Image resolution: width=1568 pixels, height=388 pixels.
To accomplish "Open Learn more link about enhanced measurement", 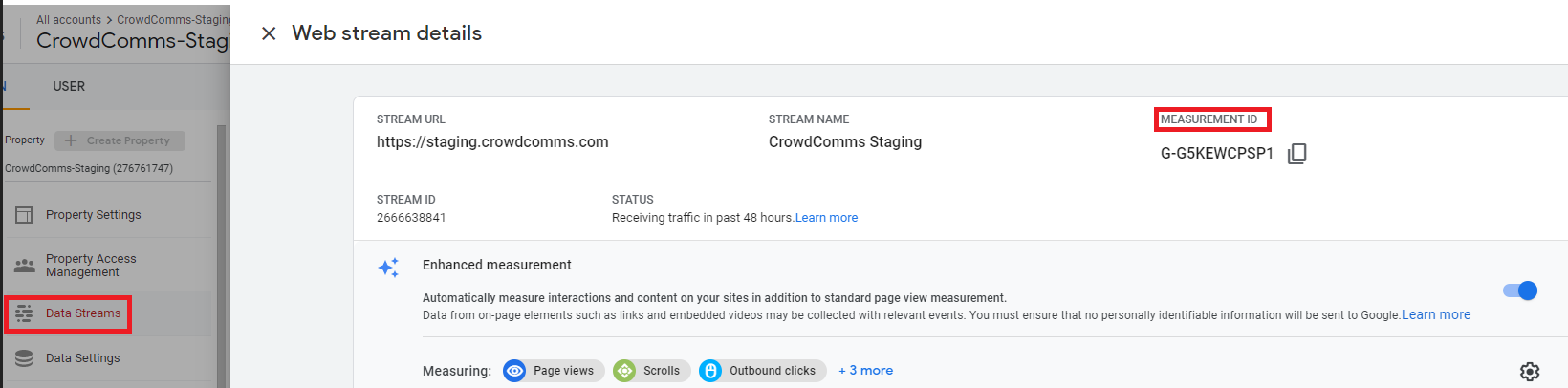I will [1435, 314].
